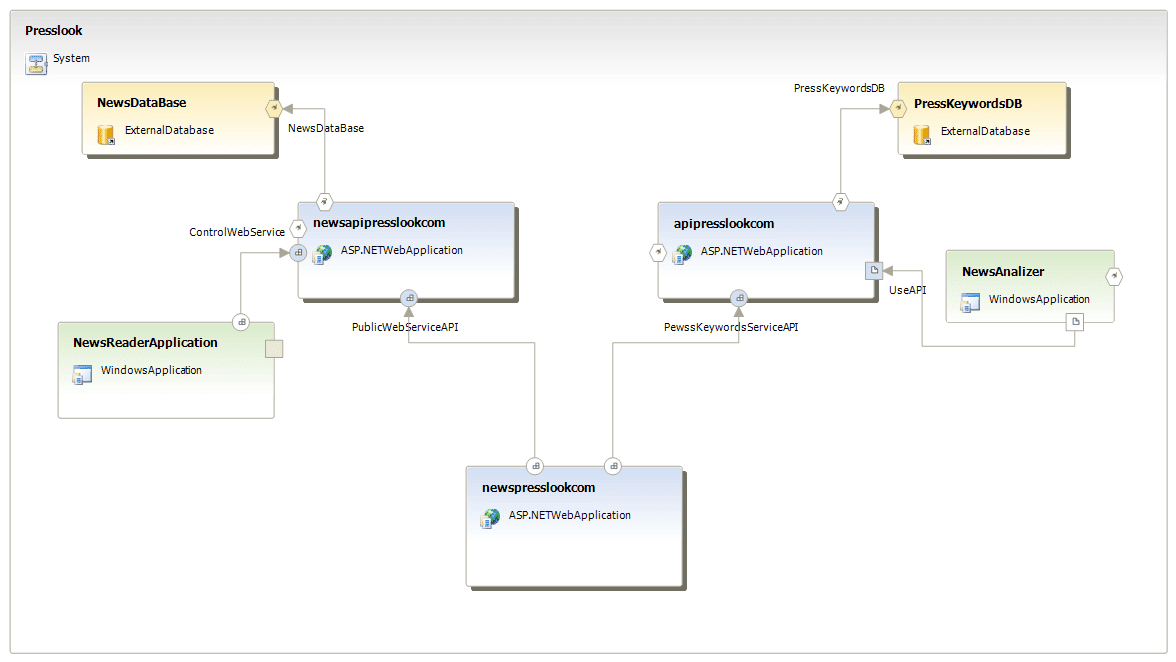Click the ControlWebService endpoint label
Viewport: 1176px width, 662px height.
pos(237,232)
